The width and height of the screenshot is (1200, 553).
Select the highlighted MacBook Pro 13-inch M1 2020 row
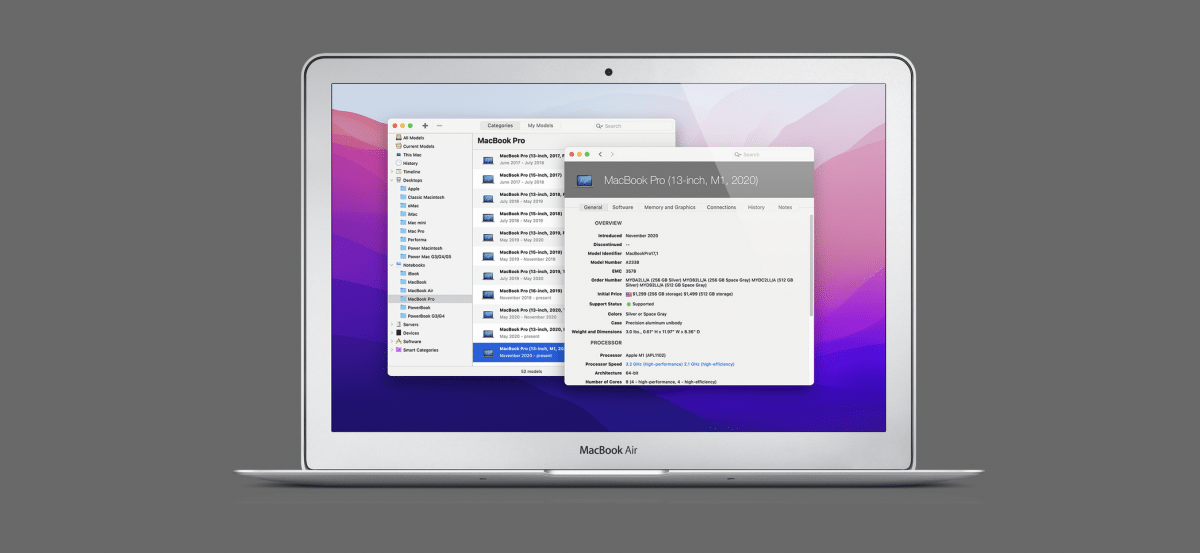coord(520,352)
